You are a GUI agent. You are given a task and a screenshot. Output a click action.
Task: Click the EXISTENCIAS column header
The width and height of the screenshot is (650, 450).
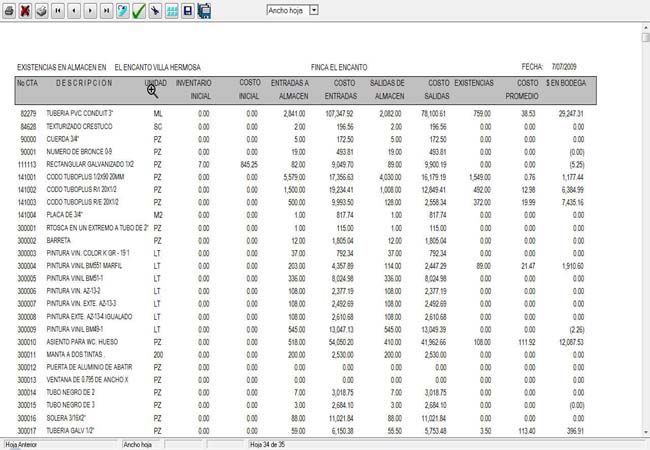point(474,83)
